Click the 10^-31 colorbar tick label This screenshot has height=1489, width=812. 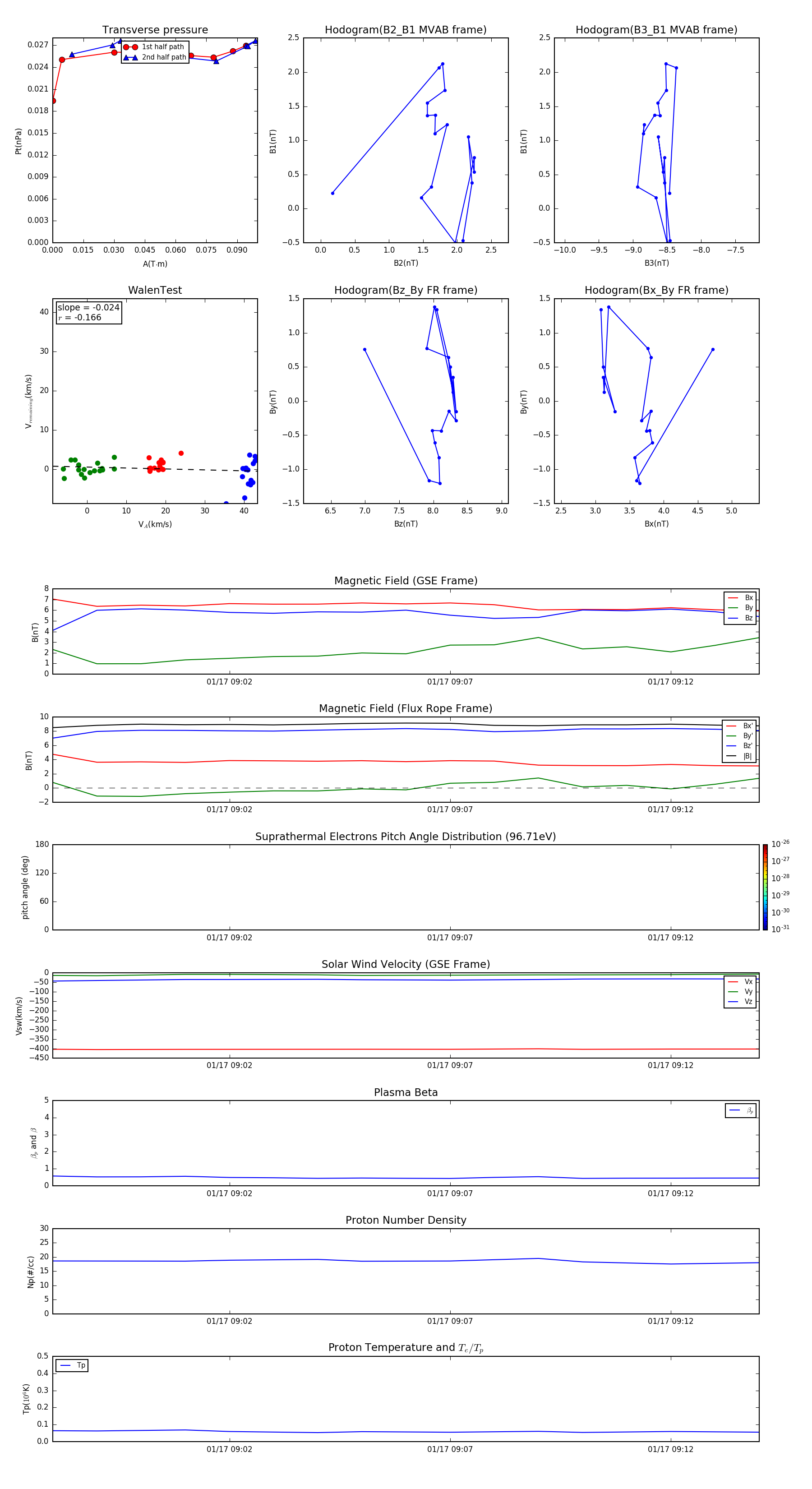tap(780, 929)
